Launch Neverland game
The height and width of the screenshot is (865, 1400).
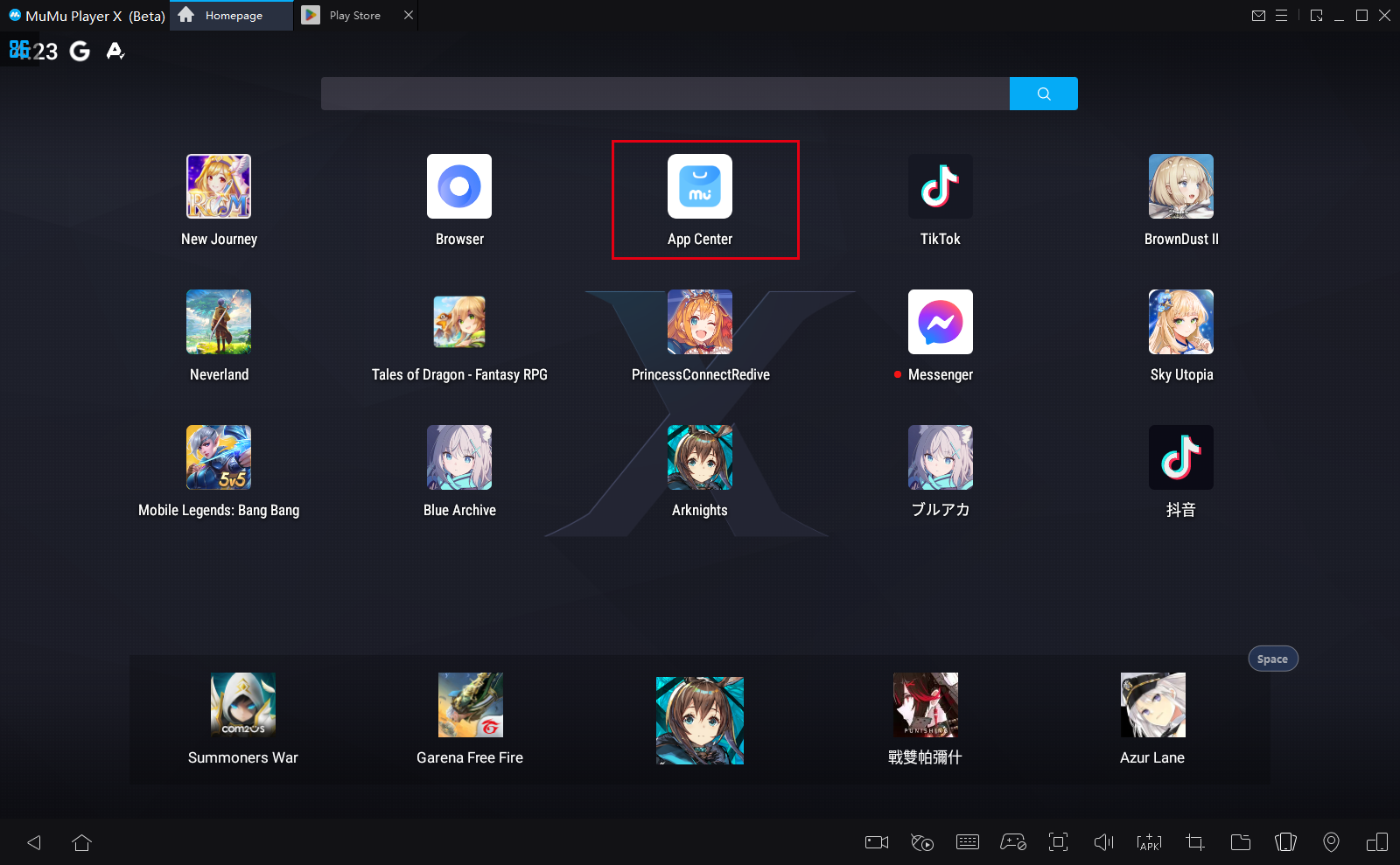[x=219, y=322]
